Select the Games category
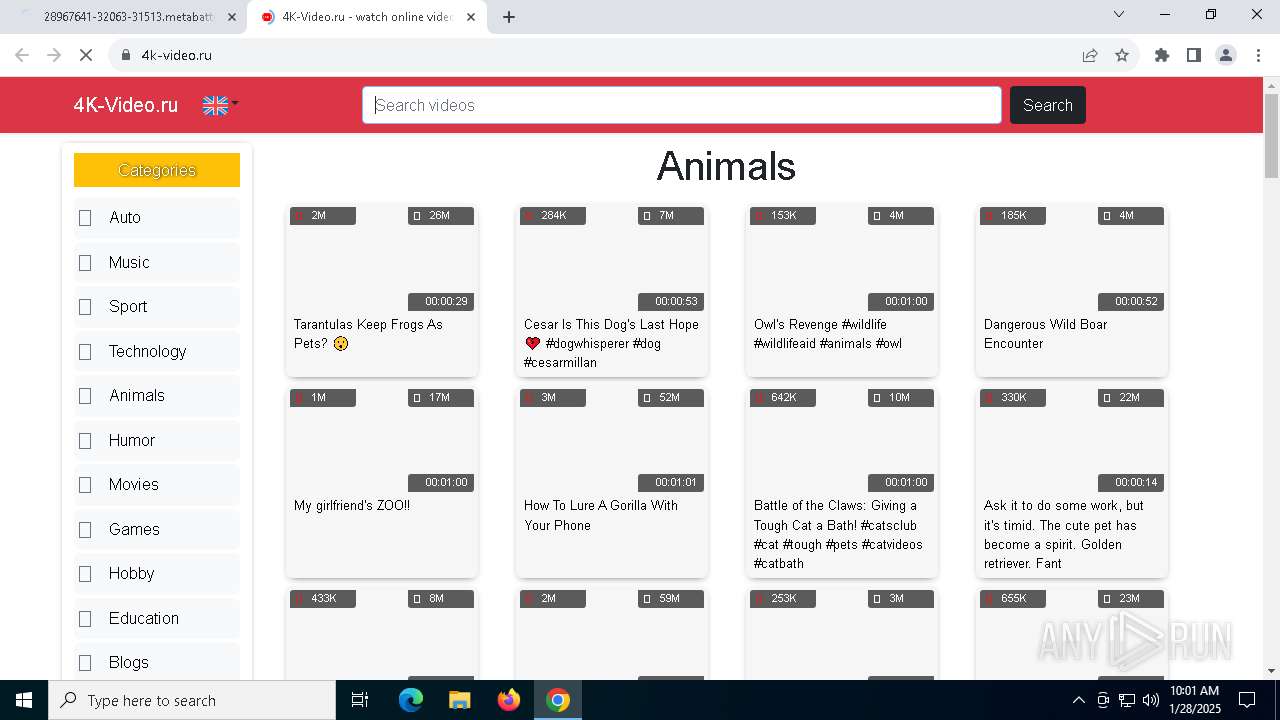This screenshot has width=1280, height=720. 157,529
